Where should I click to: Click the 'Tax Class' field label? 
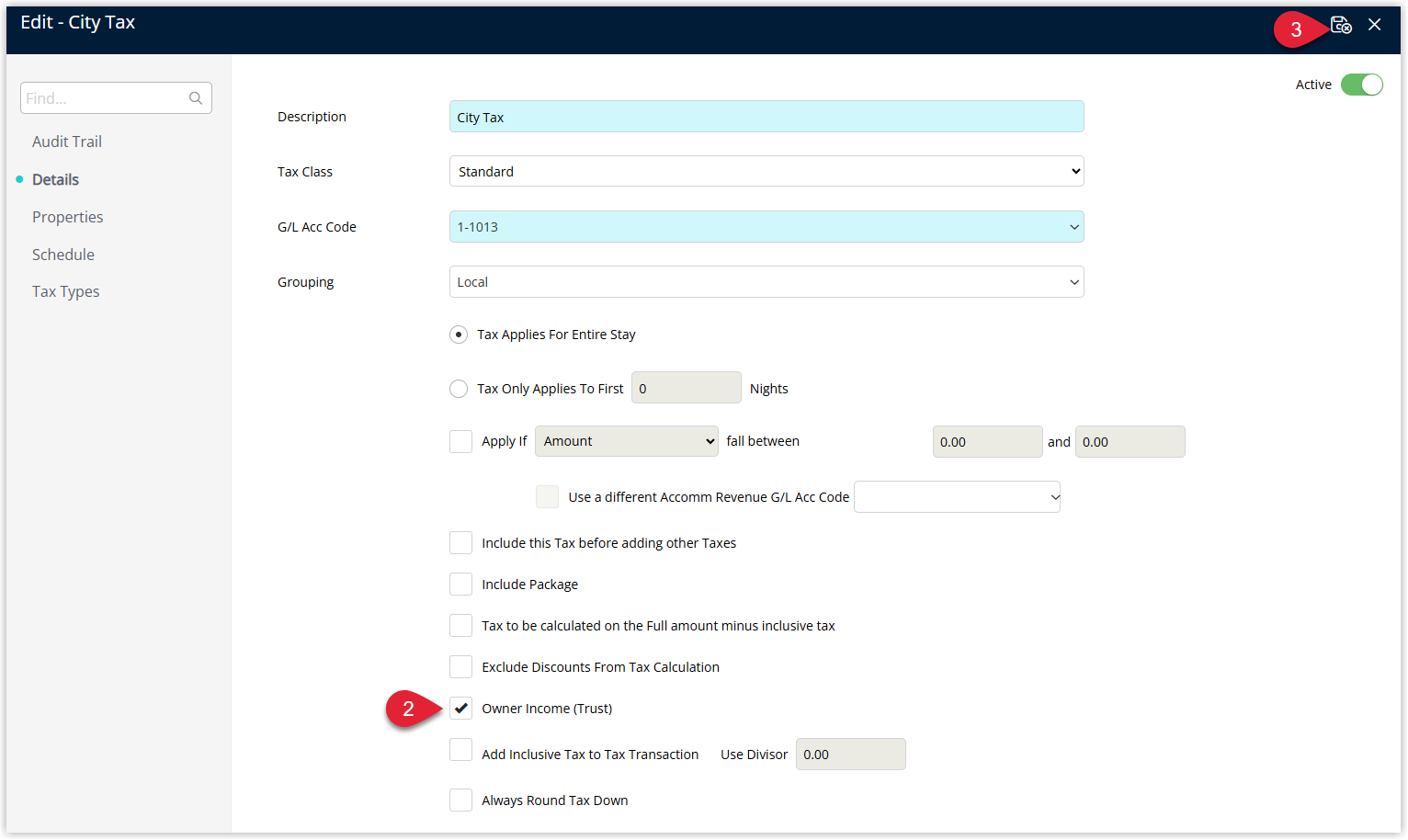305,172
